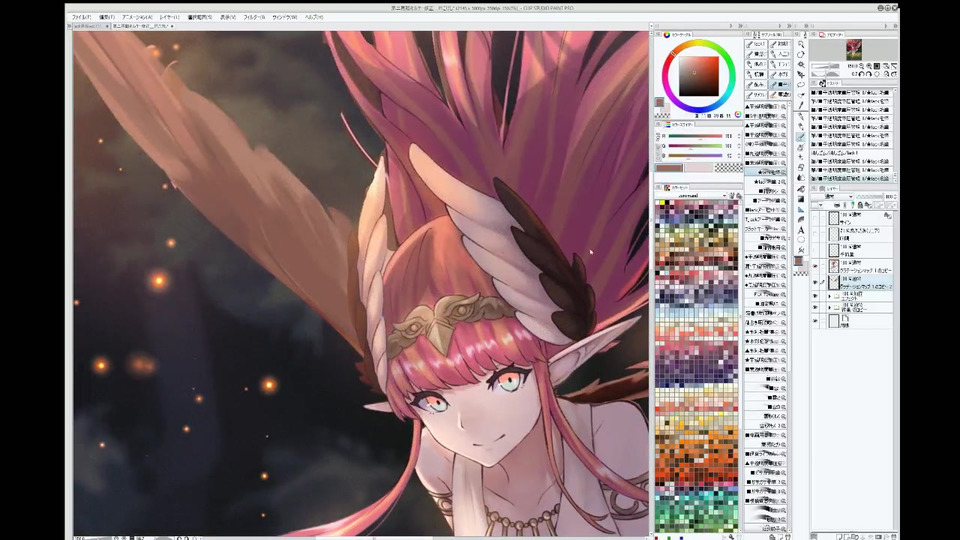This screenshot has width=960, height=540.
Task: Hide the Paper (用紙) layer
Action: click(x=815, y=321)
